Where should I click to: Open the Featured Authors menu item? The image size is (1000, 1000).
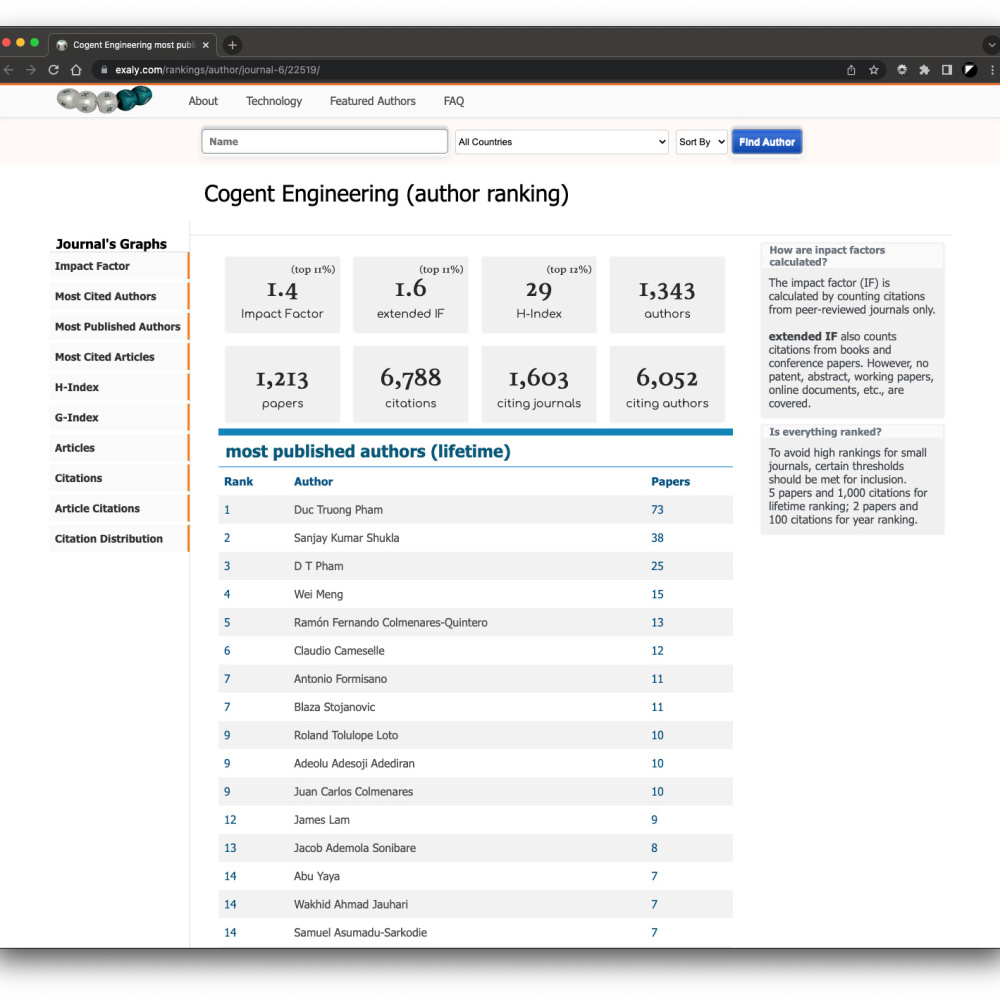pyautogui.click(x=372, y=101)
